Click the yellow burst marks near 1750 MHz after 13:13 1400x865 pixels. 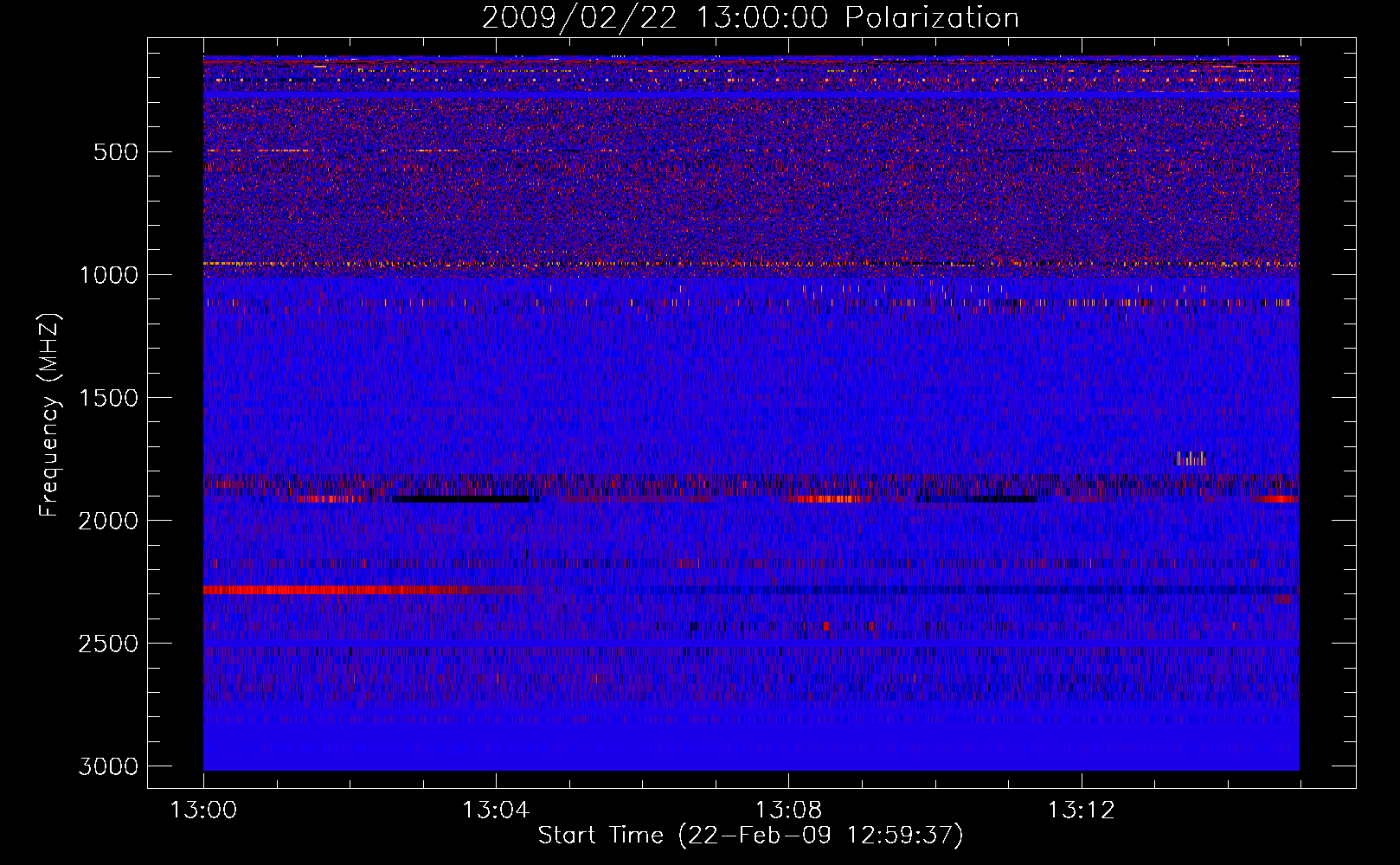point(1191,458)
